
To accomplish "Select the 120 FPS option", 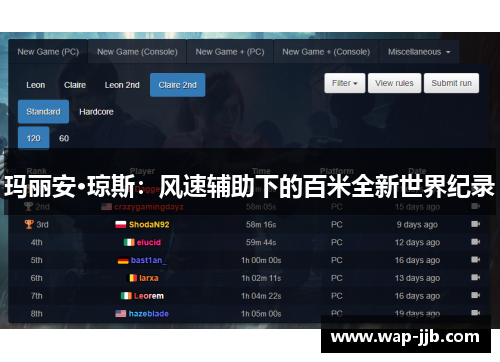I will point(34,138).
